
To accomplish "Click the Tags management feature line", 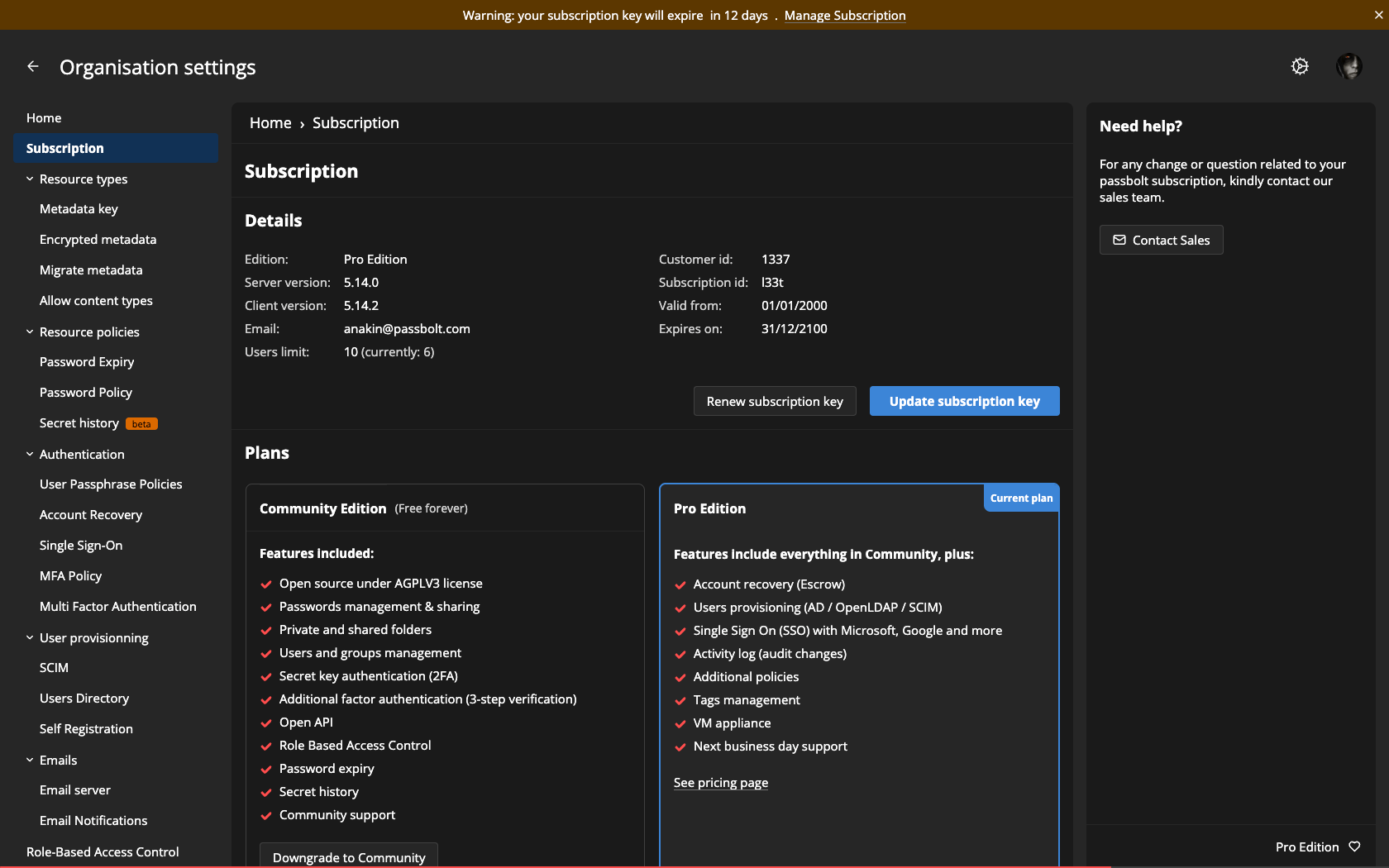I will [747, 700].
